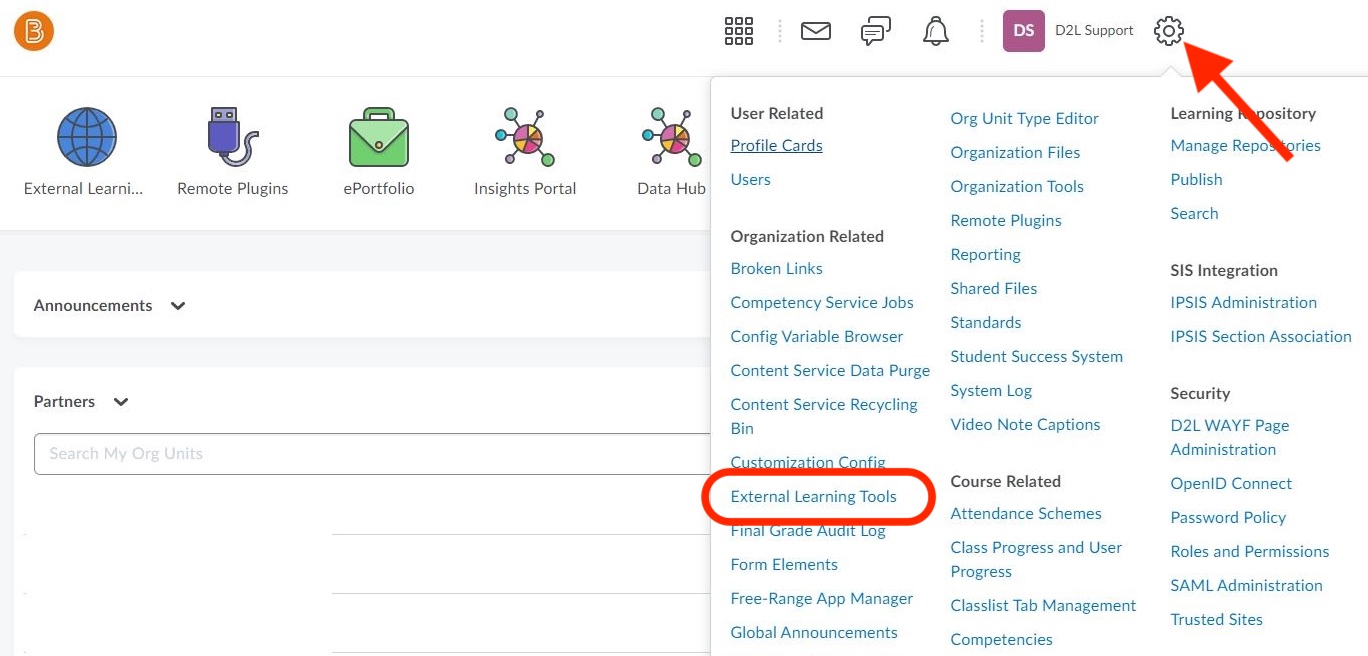Open Reporting link
The width and height of the screenshot is (1368, 656).
pyautogui.click(x=985, y=255)
